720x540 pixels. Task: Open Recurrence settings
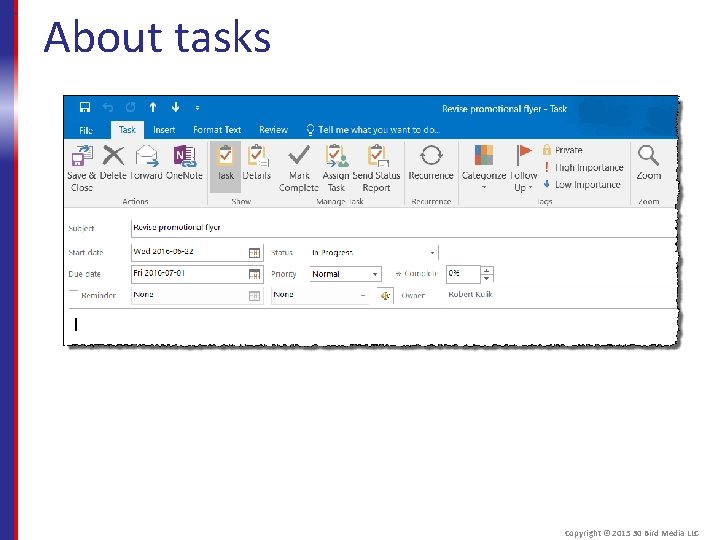(431, 162)
